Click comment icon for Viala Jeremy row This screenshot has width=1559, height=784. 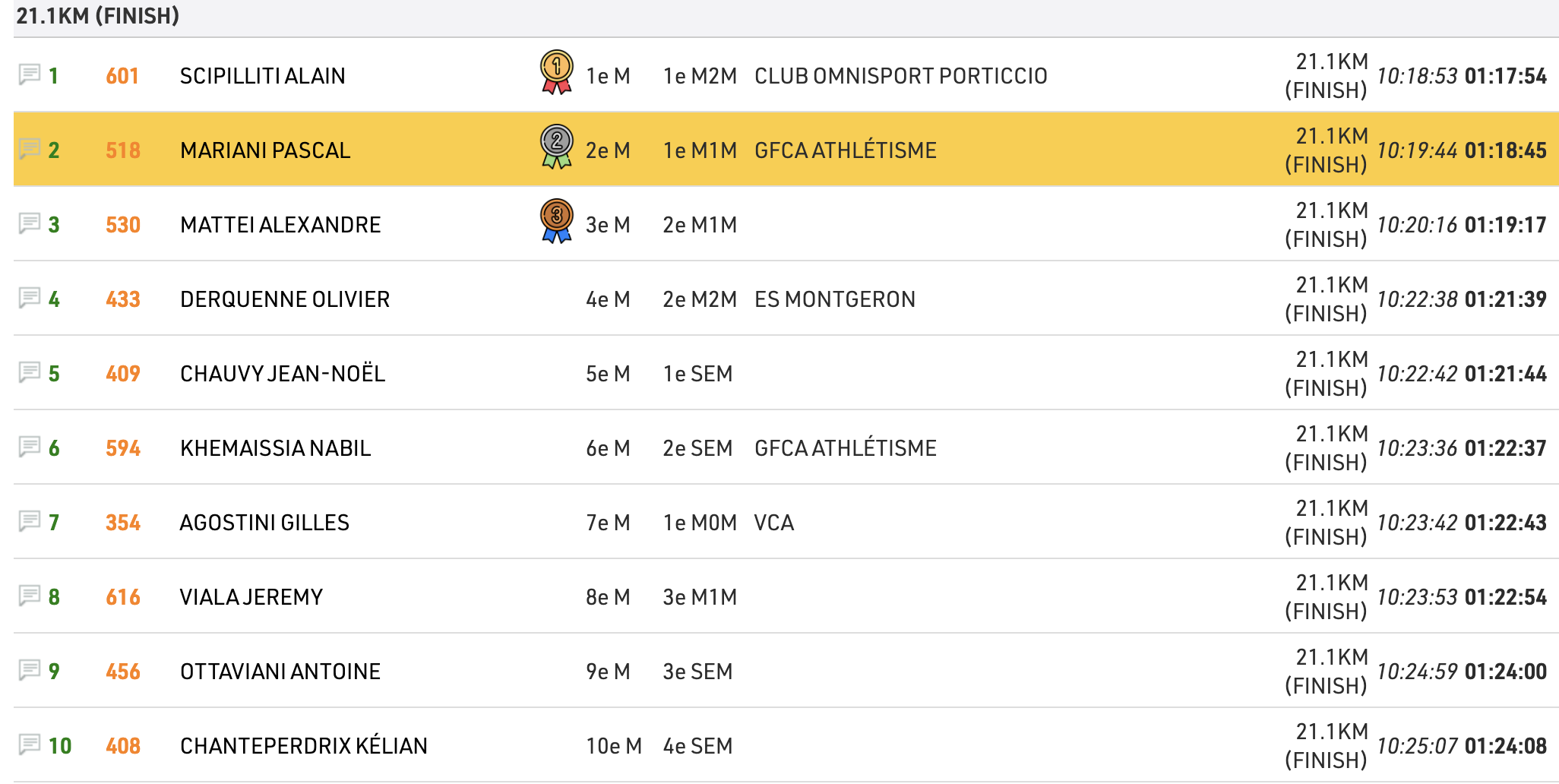coord(30,596)
